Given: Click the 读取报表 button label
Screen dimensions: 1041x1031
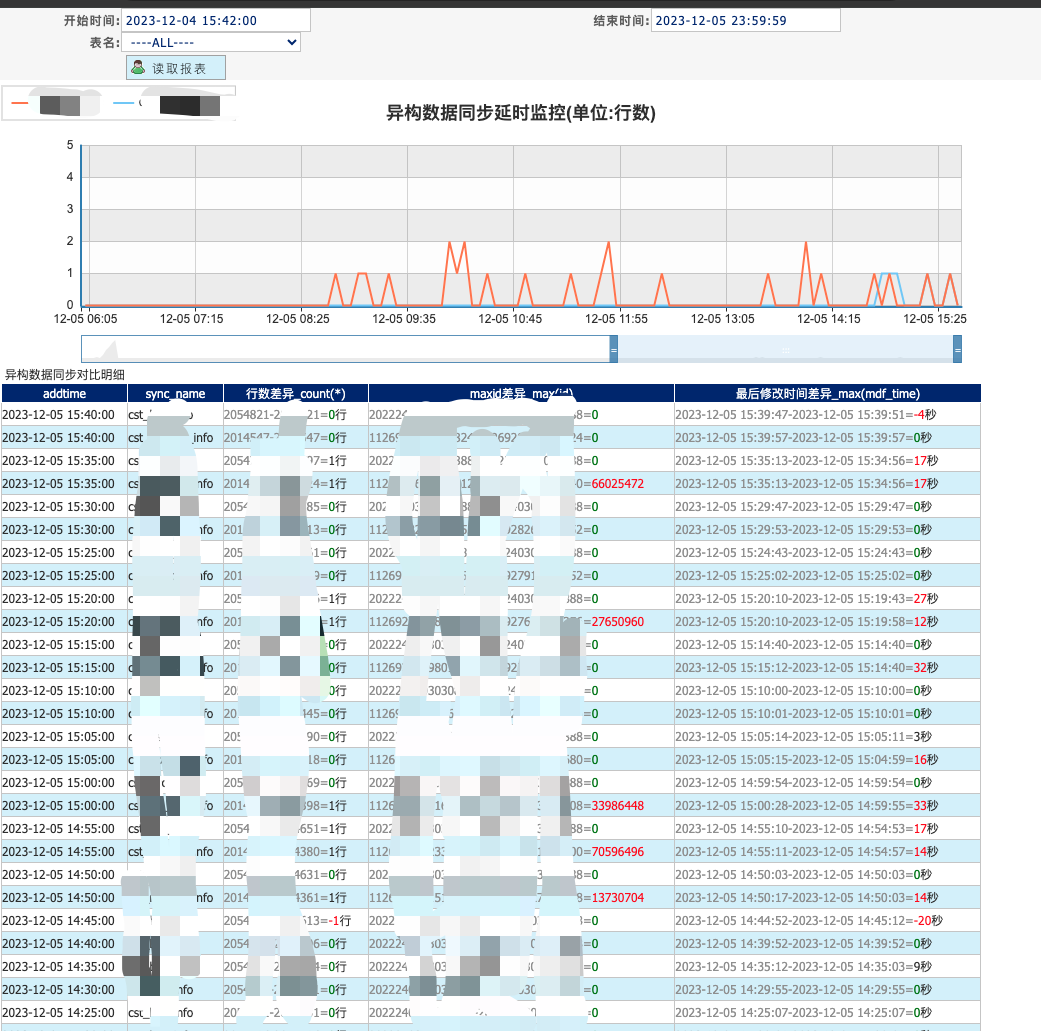Looking at the screenshot, I should tap(179, 68).
